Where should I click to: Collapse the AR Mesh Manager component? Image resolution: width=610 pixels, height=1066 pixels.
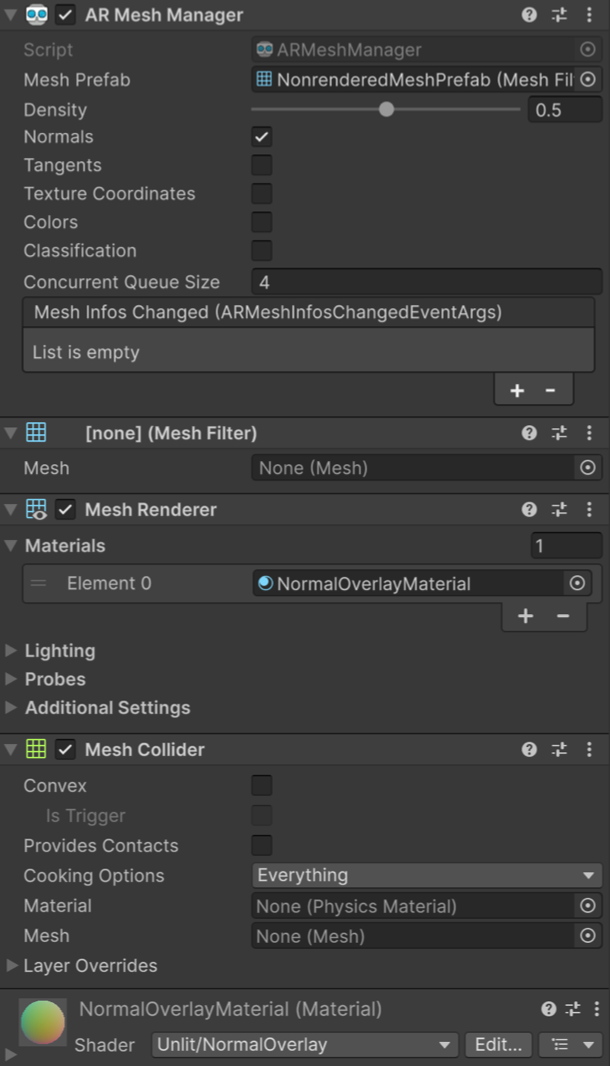tap(9, 14)
